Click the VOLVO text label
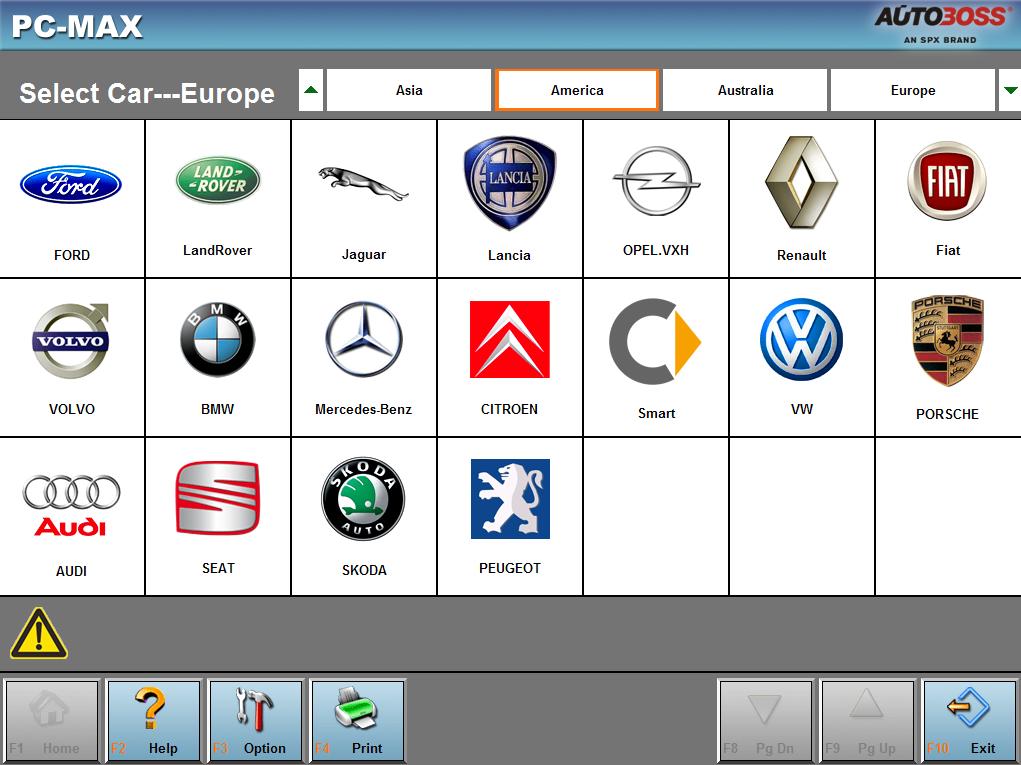1021x765 pixels. 72,410
